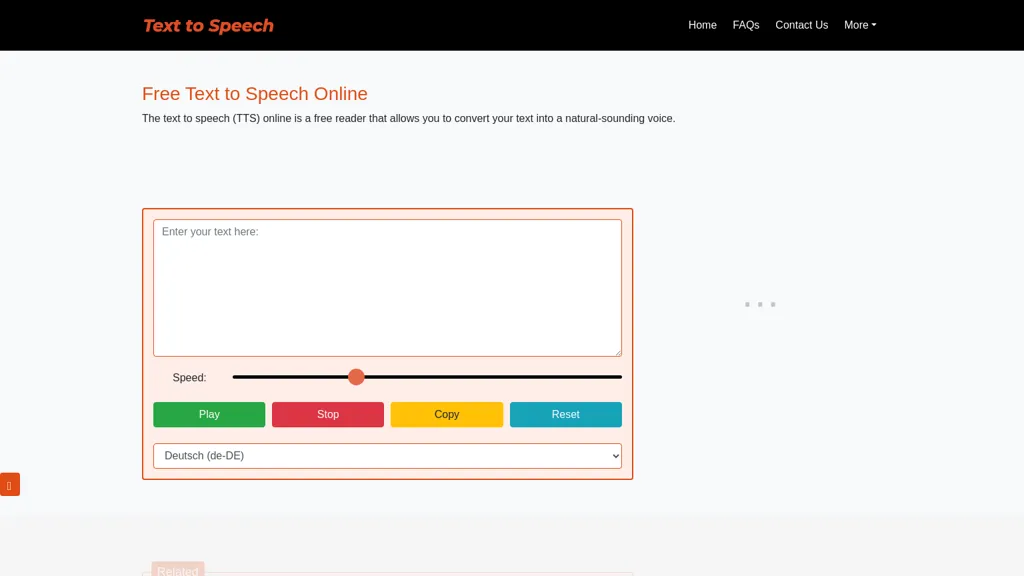Navigate to the Home menu item
This screenshot has height=576, width=1024.
[702, 25]
